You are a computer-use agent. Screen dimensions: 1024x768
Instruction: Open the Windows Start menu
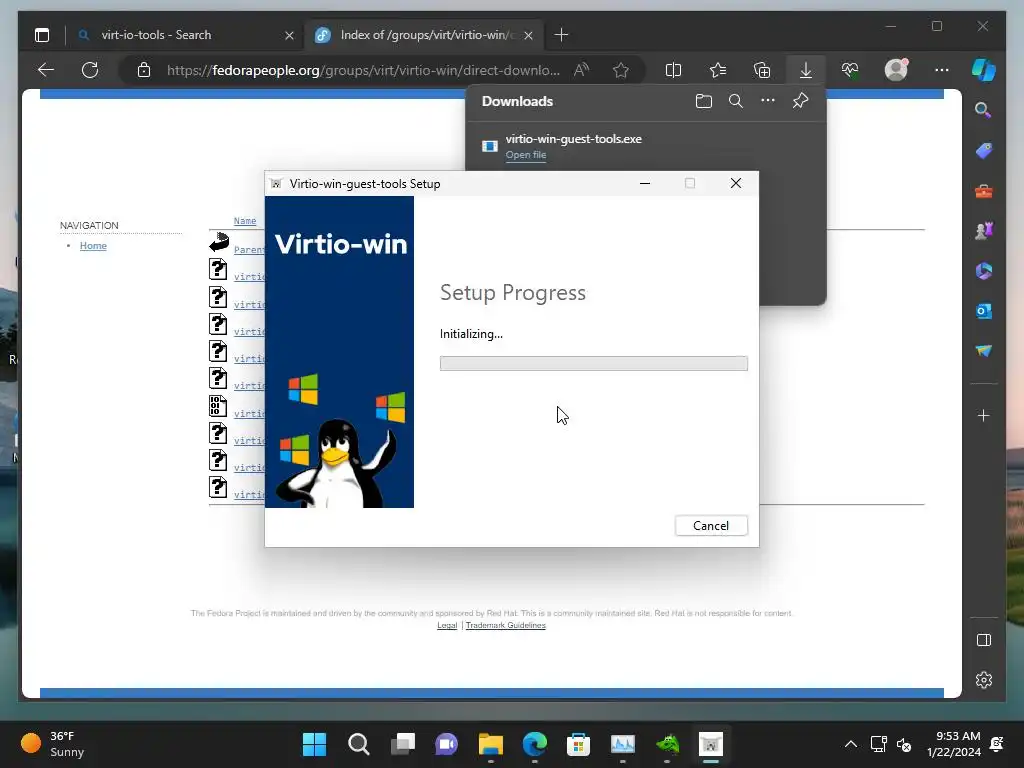click(x=314, y=744)
